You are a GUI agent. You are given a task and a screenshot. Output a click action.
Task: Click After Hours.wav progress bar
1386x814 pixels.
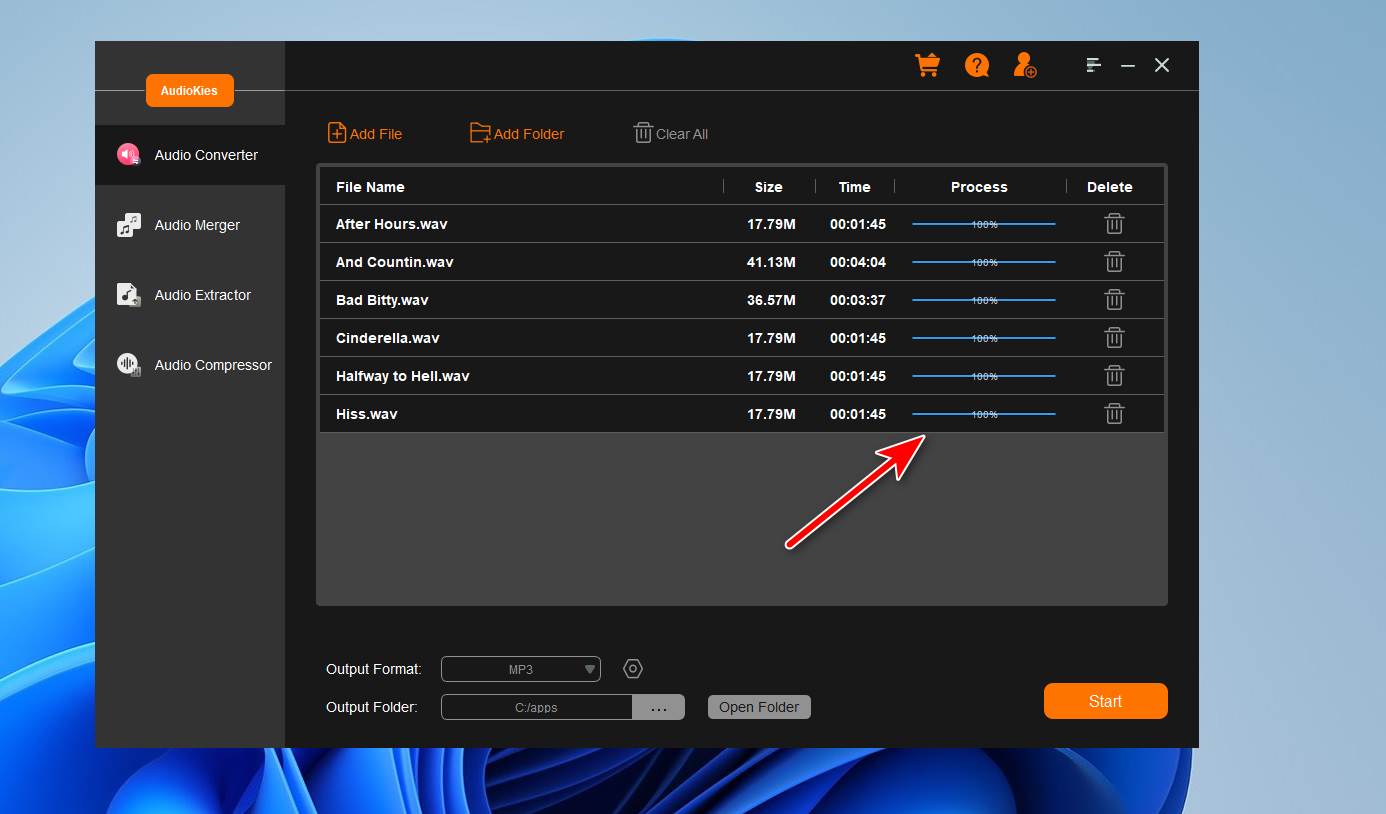[984, 224]
